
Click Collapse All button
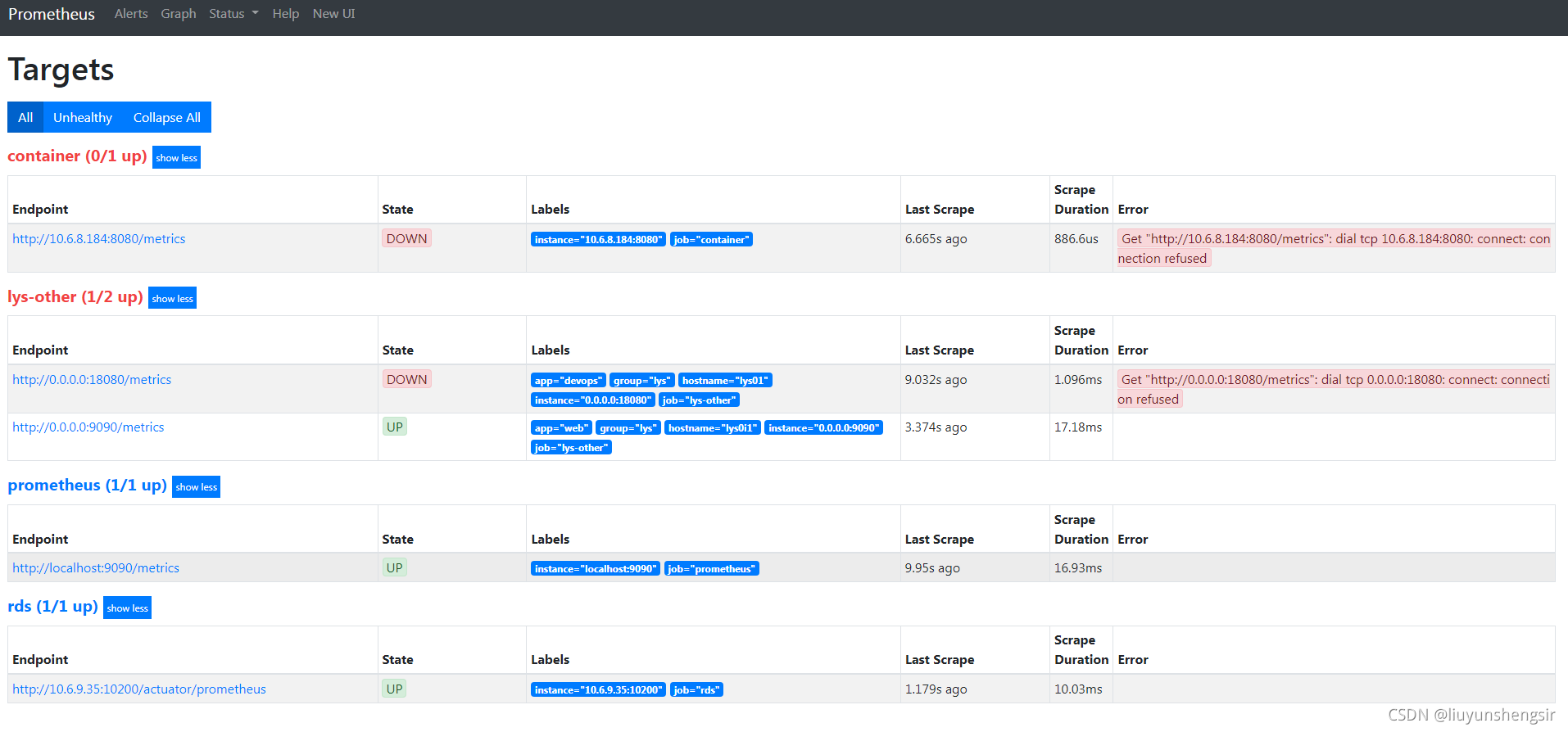(x=167, y=117)
